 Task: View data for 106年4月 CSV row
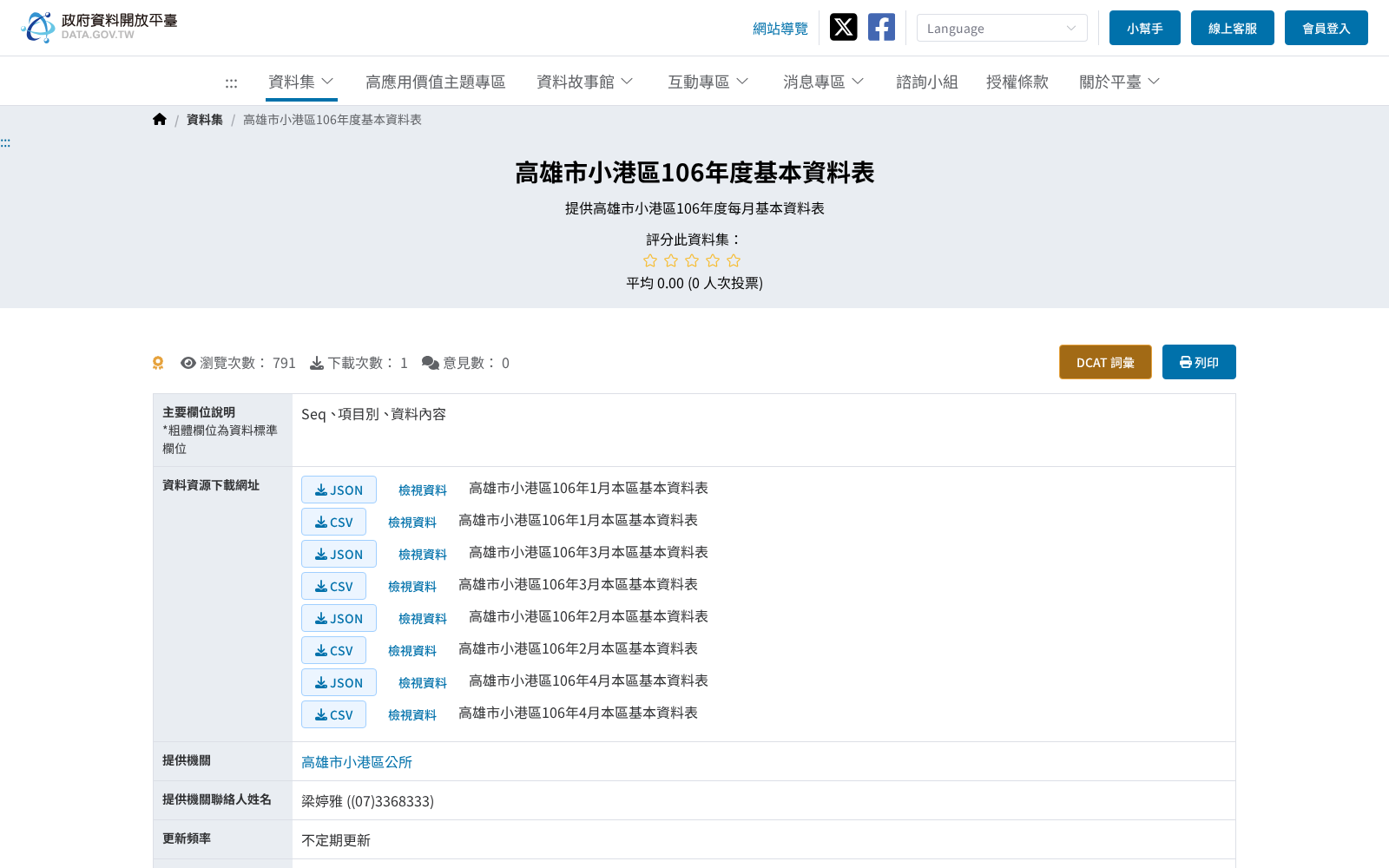click(412, 715)
